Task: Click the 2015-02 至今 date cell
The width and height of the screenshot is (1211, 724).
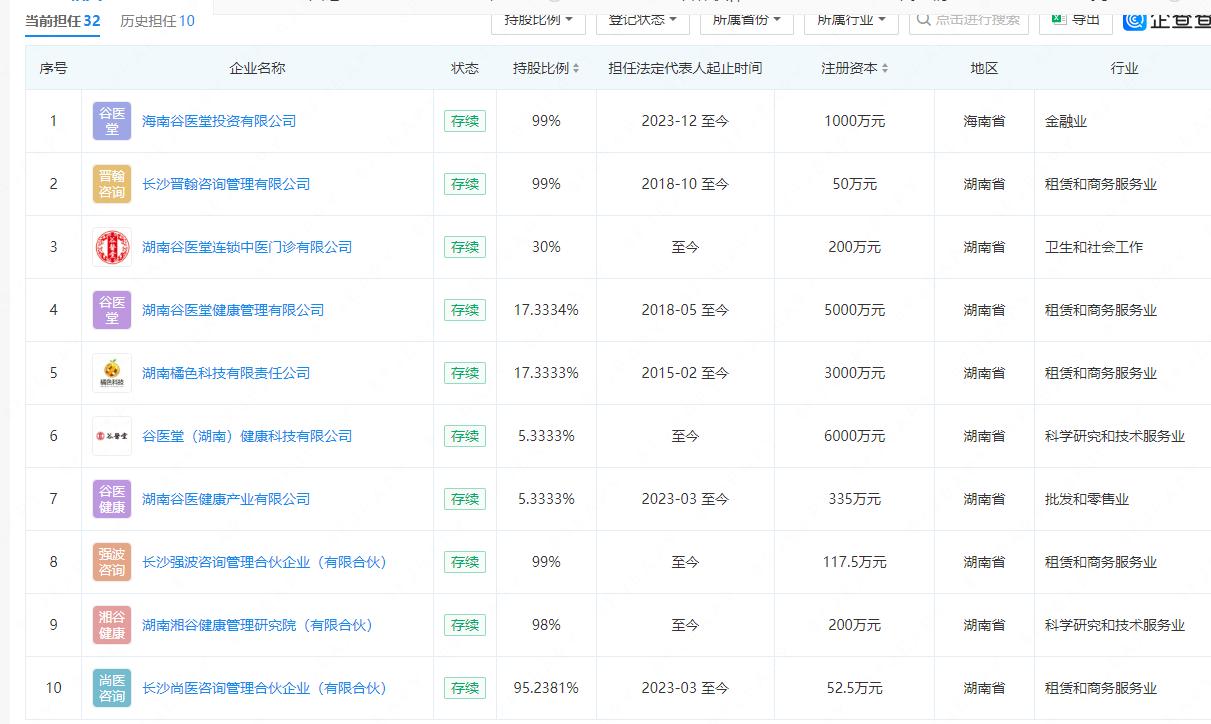Action: (x=685, y=373)
